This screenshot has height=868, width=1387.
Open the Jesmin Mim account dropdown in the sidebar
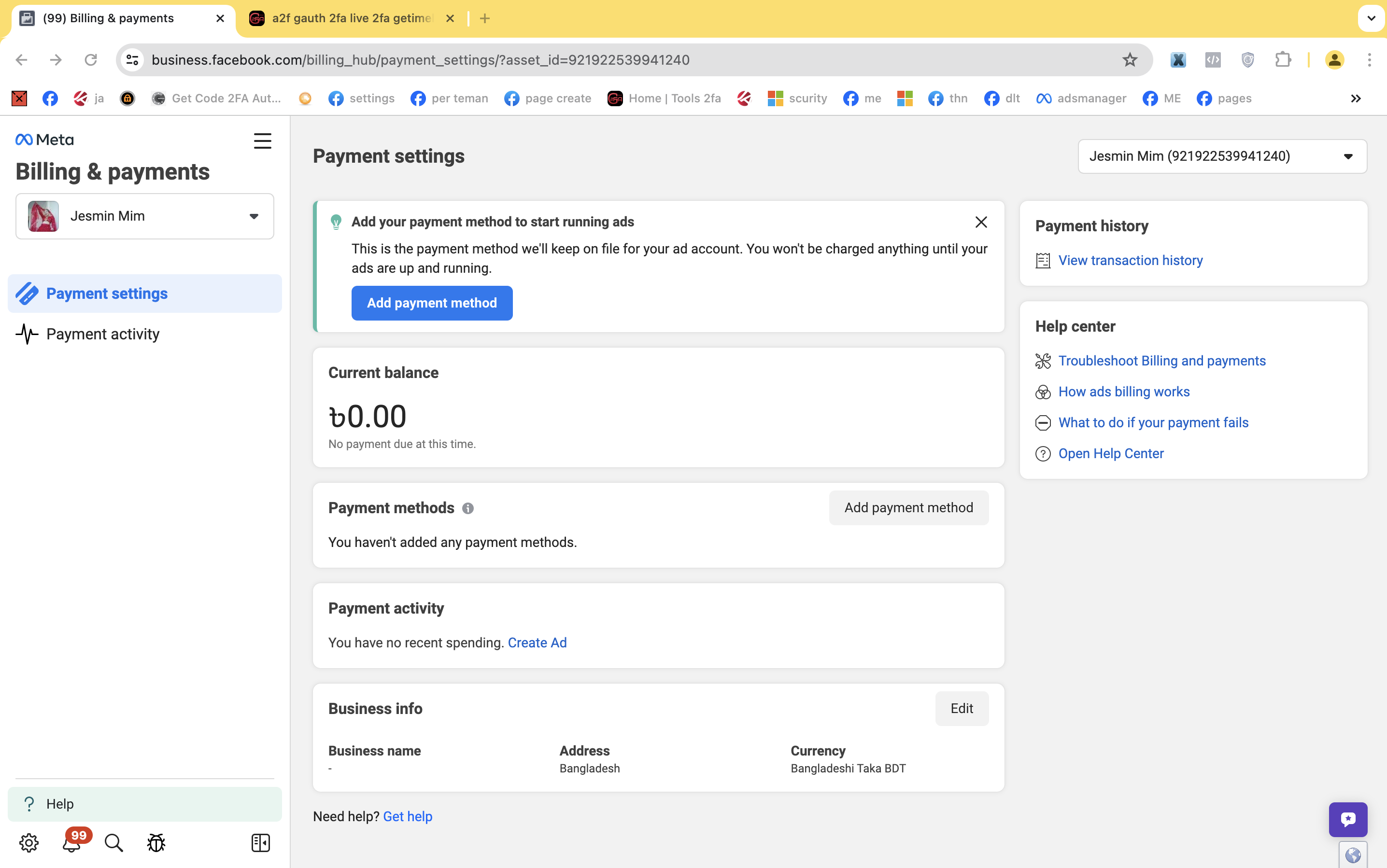pyautogui.click(x=145, y=216)
